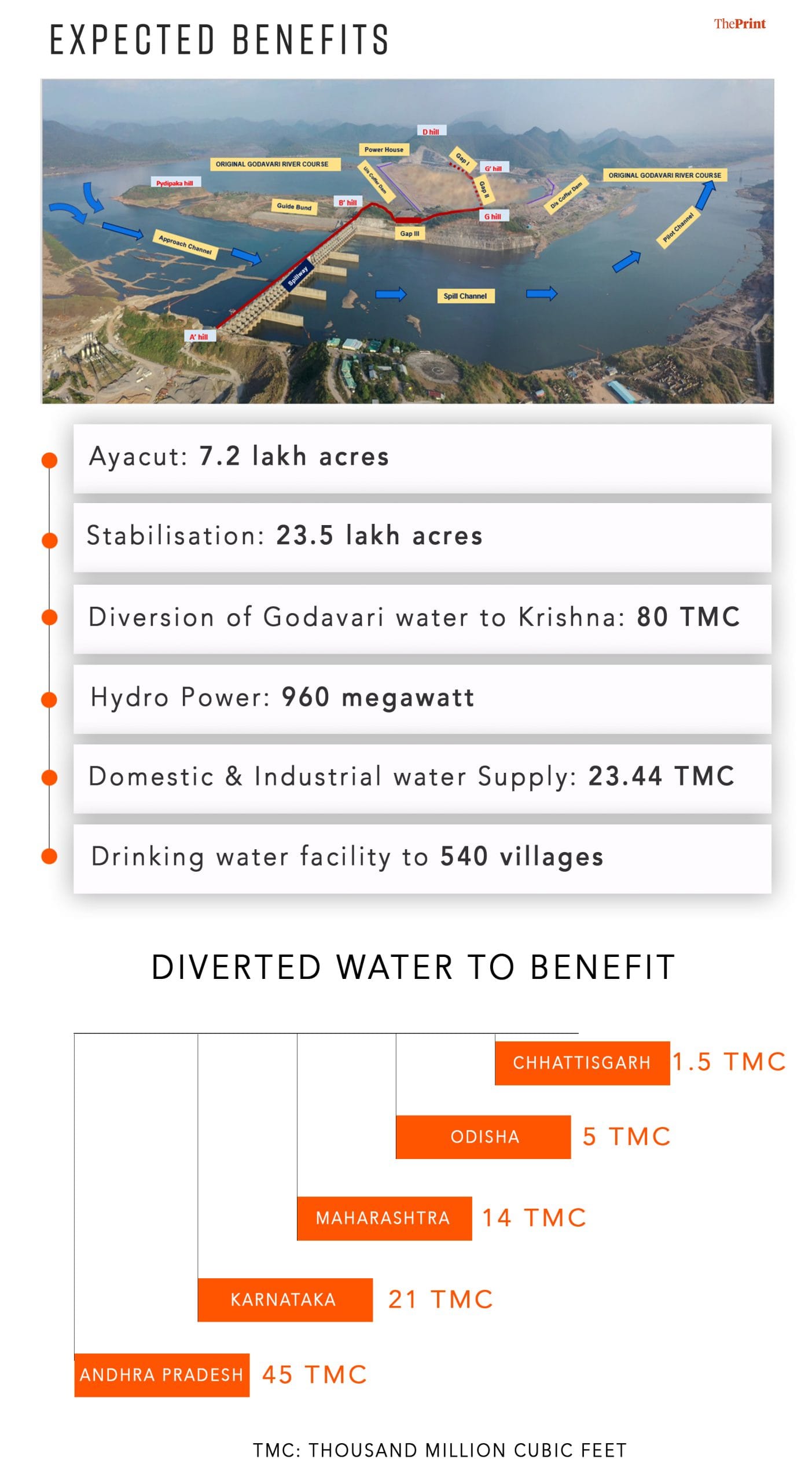The image size is (812, 1482).
Task: Select the Gap III label
Action: [x=410, y=233]
